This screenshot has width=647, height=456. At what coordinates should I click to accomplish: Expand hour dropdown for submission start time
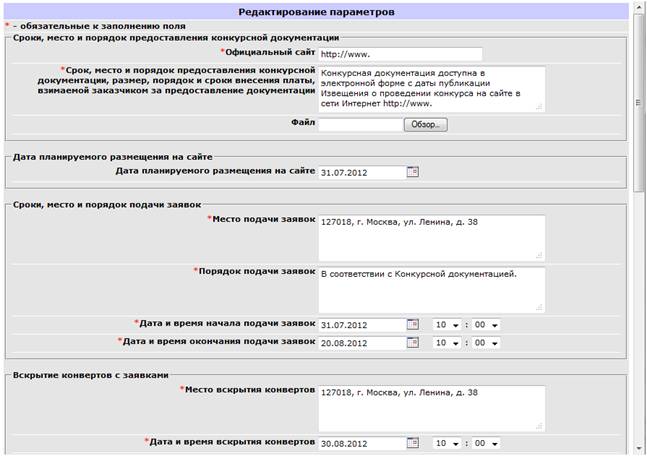[x=447, y=325]
